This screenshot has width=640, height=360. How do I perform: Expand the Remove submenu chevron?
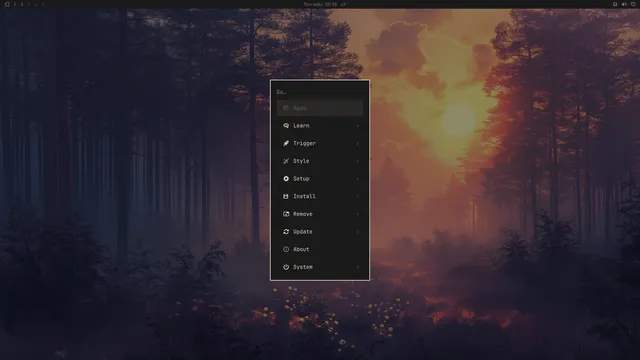(358, 214)
